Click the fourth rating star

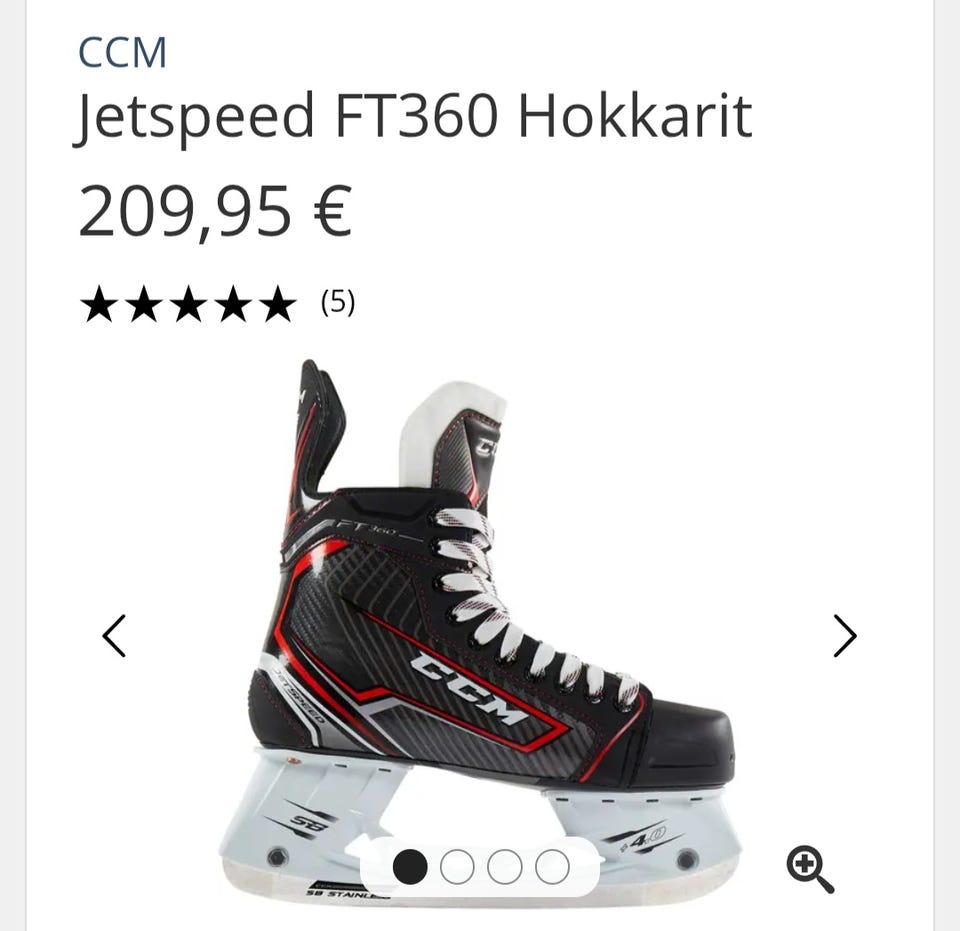pos(233,304)
